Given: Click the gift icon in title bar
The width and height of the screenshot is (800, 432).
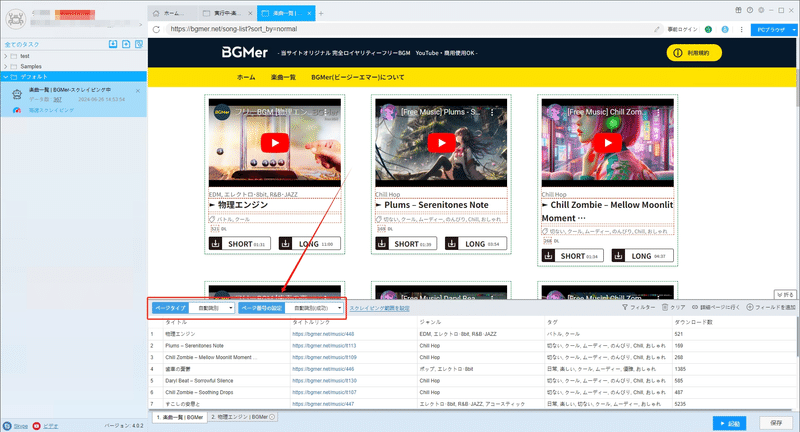Looking at the screenshot, I should (x=738, y=10).
